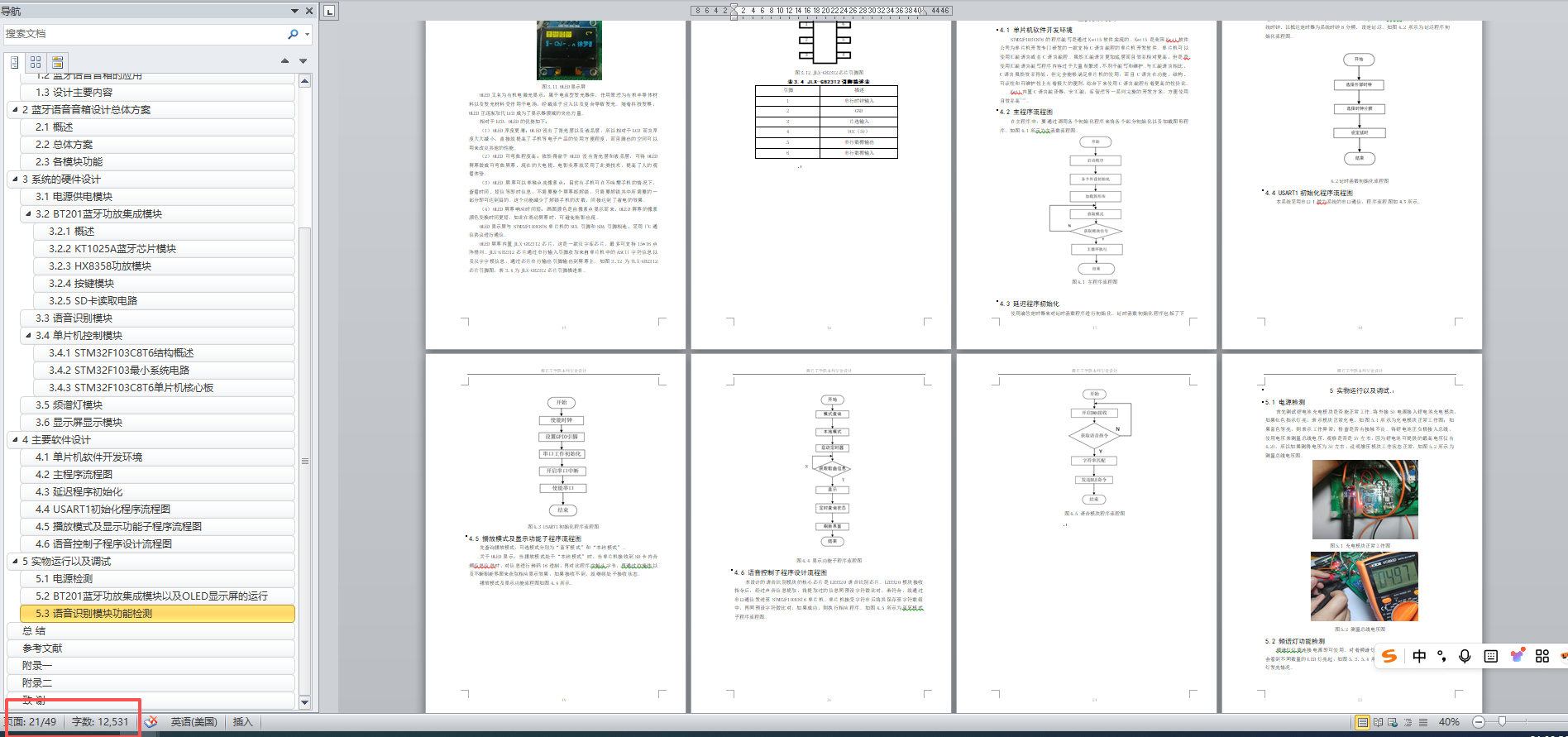1568x737 pixels.
Task: Click the zoom out minus button
Action: [1479, 722]
